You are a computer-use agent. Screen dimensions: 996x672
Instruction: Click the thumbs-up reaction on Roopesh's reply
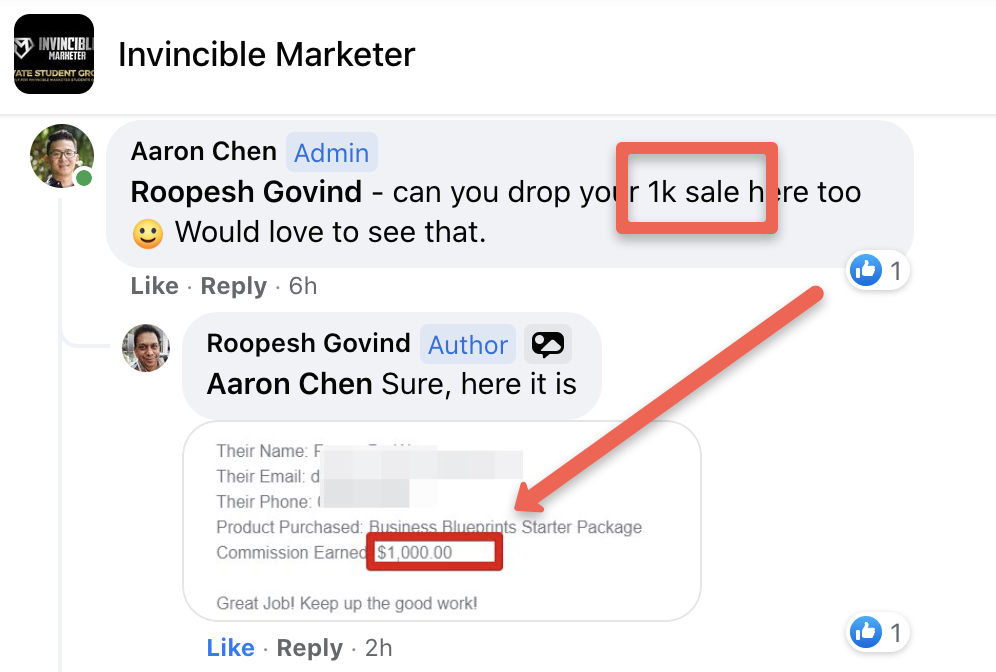[x=866, y=632]
